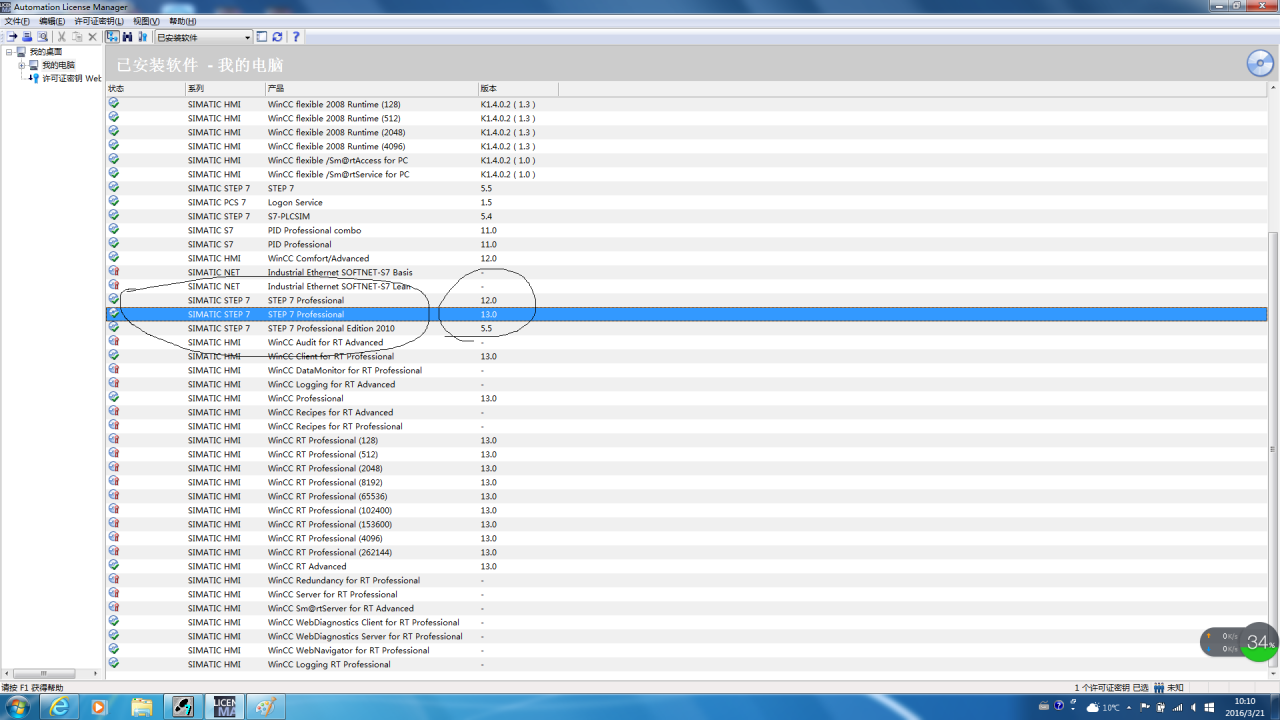The width and height of the screenshot is (1280, 720).
Task: Click the transfer license (arrow) toolbar icon
Action: (x=12, y=37)
